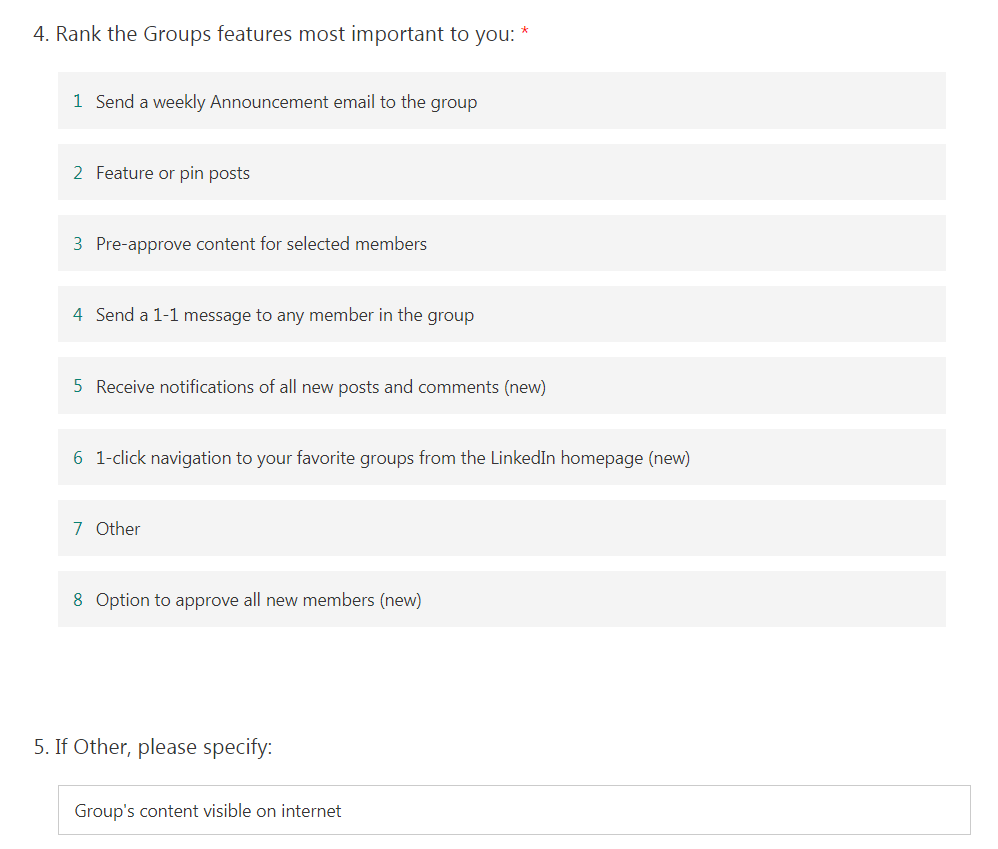Select 'Option to approve all new members' row
998x849 pixels.
(x=502, y=599)
